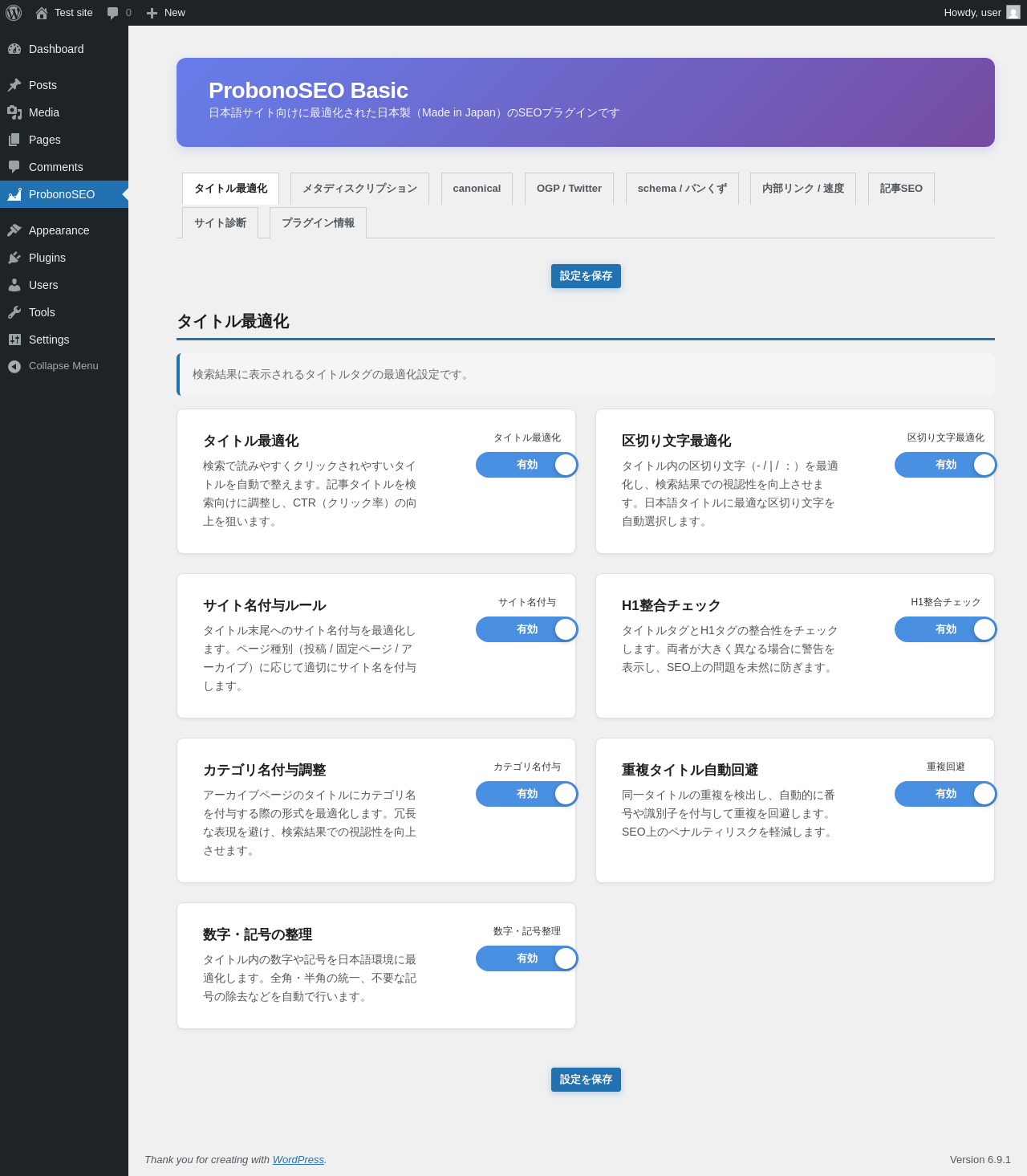The height and width of the screenshot is (1176, 1027).
Task: Open the Comments menu item
Action: (x=64, y=167)
